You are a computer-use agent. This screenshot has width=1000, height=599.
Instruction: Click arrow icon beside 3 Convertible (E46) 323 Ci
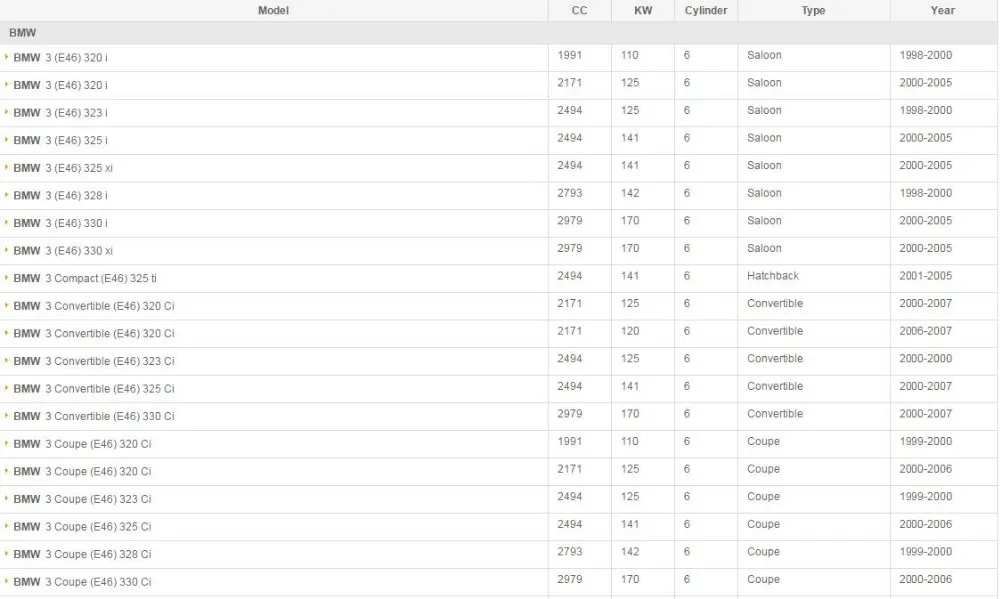pyautogui.click(x=6, y=360)
